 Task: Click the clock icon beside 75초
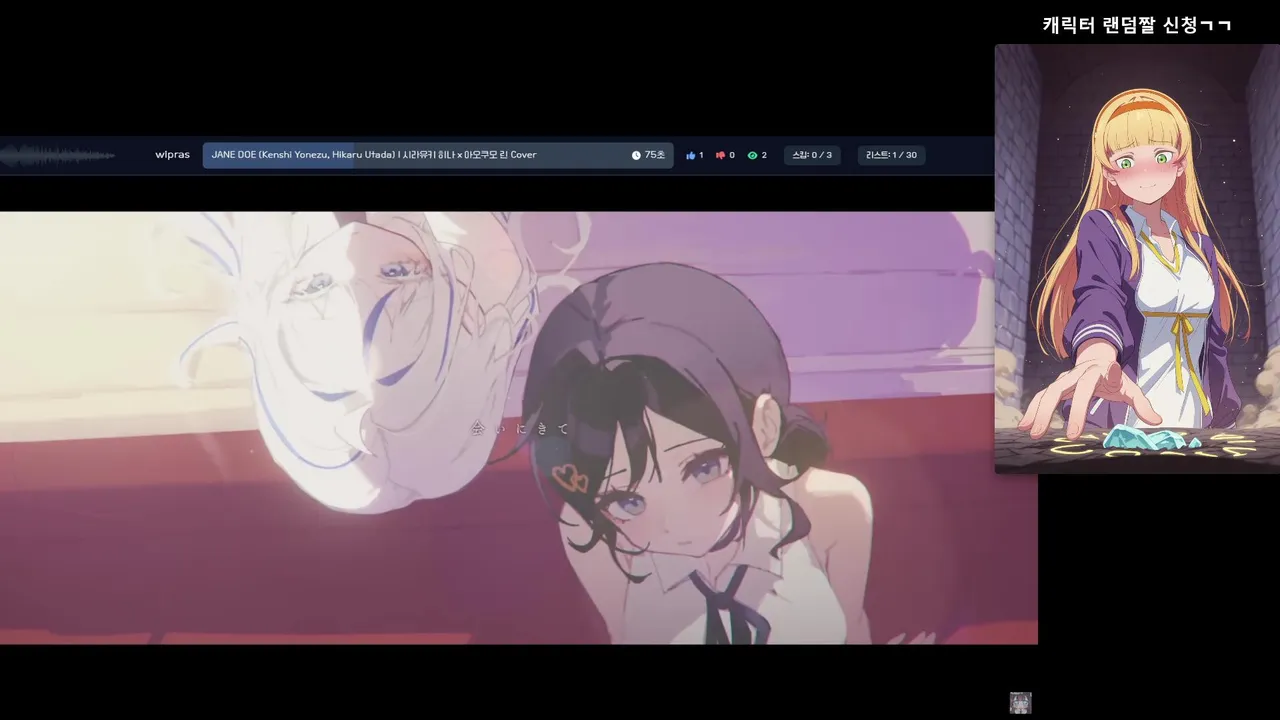point(636,155)
